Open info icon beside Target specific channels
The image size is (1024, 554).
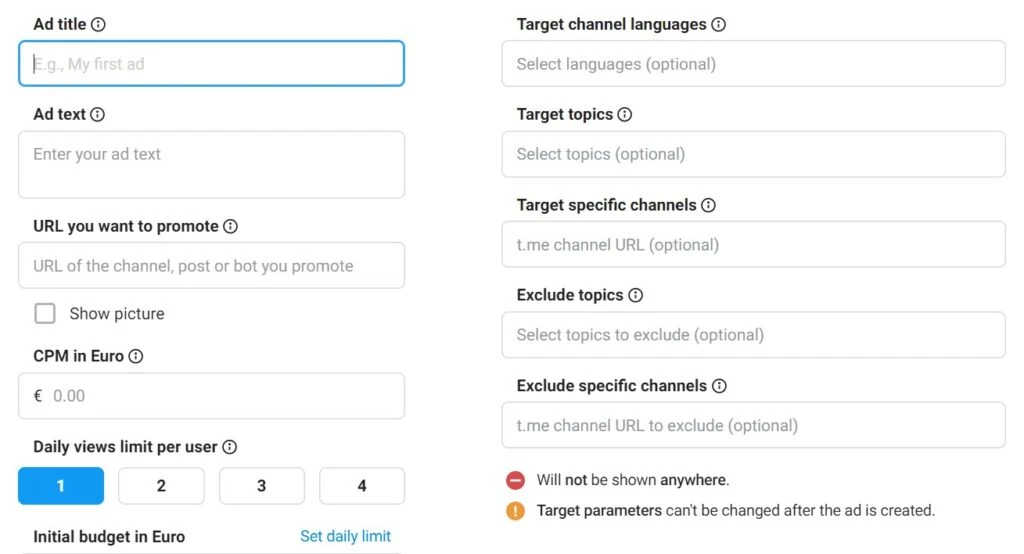pos(709,205)
